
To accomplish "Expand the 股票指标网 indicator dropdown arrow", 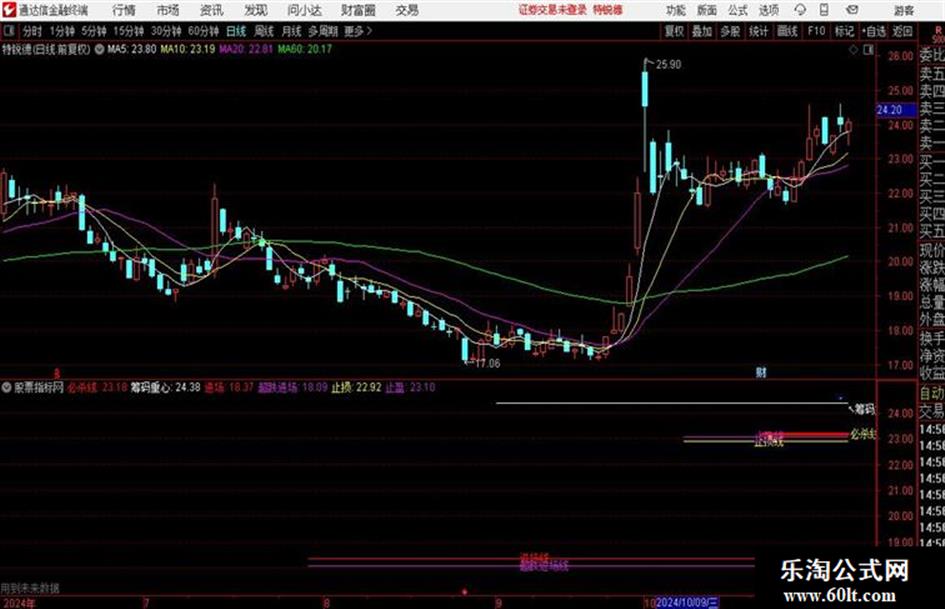I will coord(6,387).
